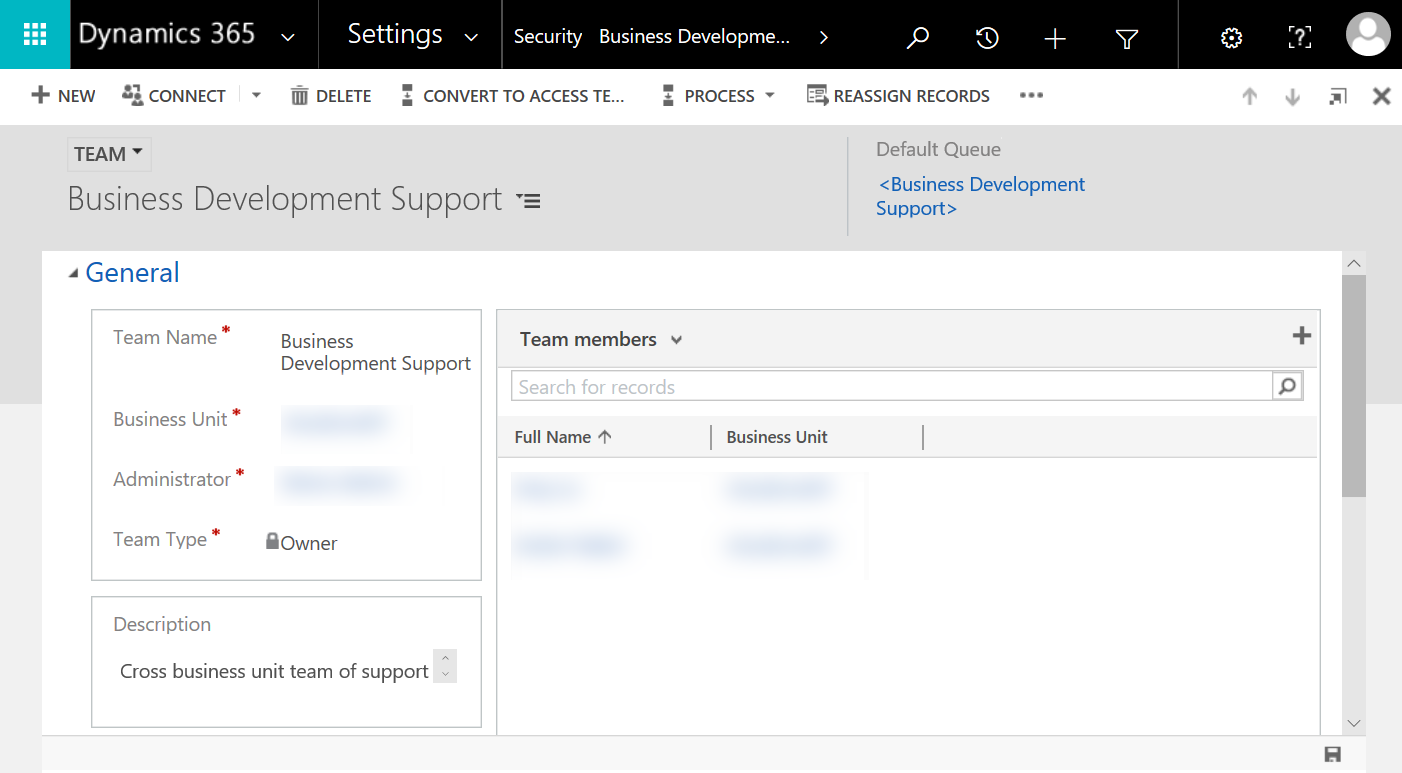Image resolution: width=1402 pixels, height=773 pixels.
Task: Open recently viewed items history icon
Action: [986, 38]
